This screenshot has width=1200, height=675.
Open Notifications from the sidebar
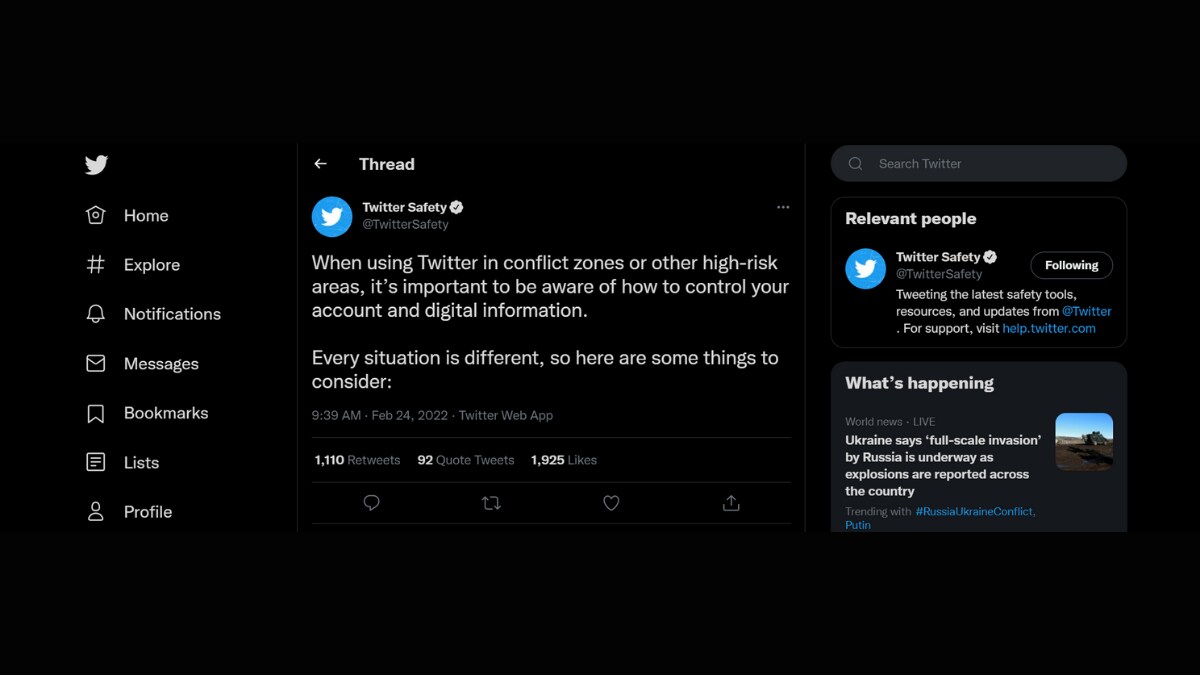(171, 314)
